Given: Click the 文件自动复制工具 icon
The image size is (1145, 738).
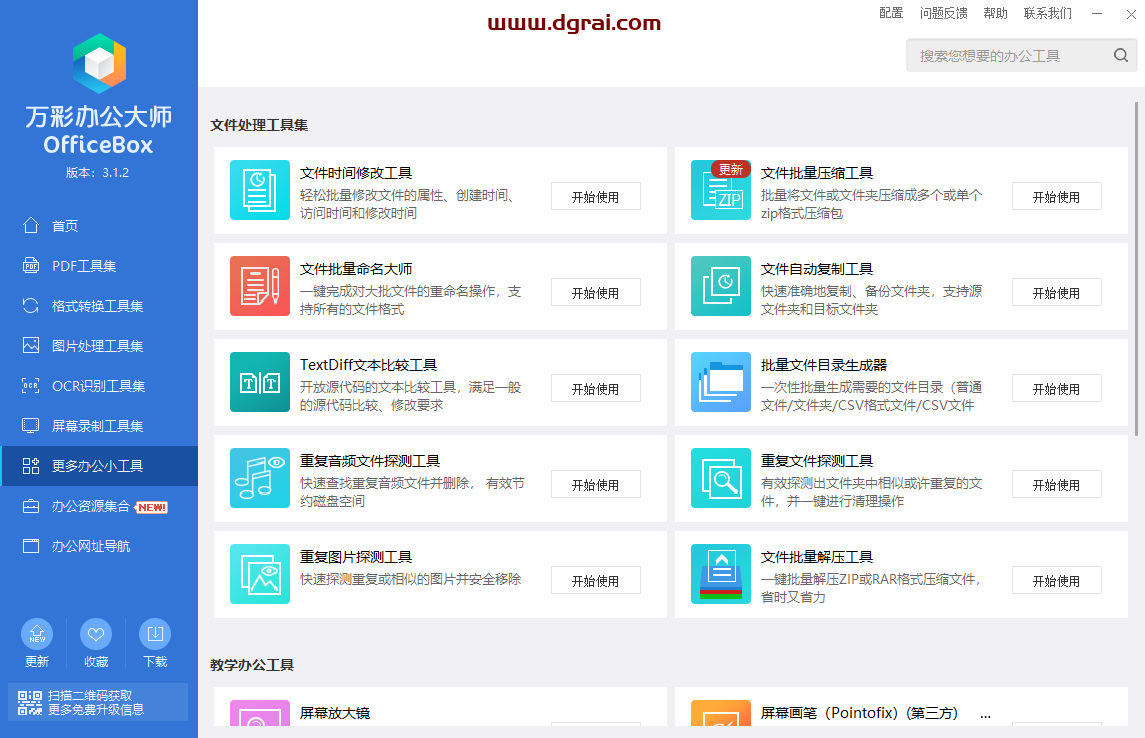Looking at the screenshot, I should 721,286.
